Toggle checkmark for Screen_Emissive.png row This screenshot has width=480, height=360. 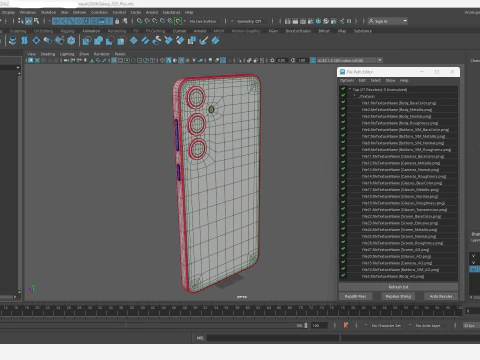pos(343,223)
